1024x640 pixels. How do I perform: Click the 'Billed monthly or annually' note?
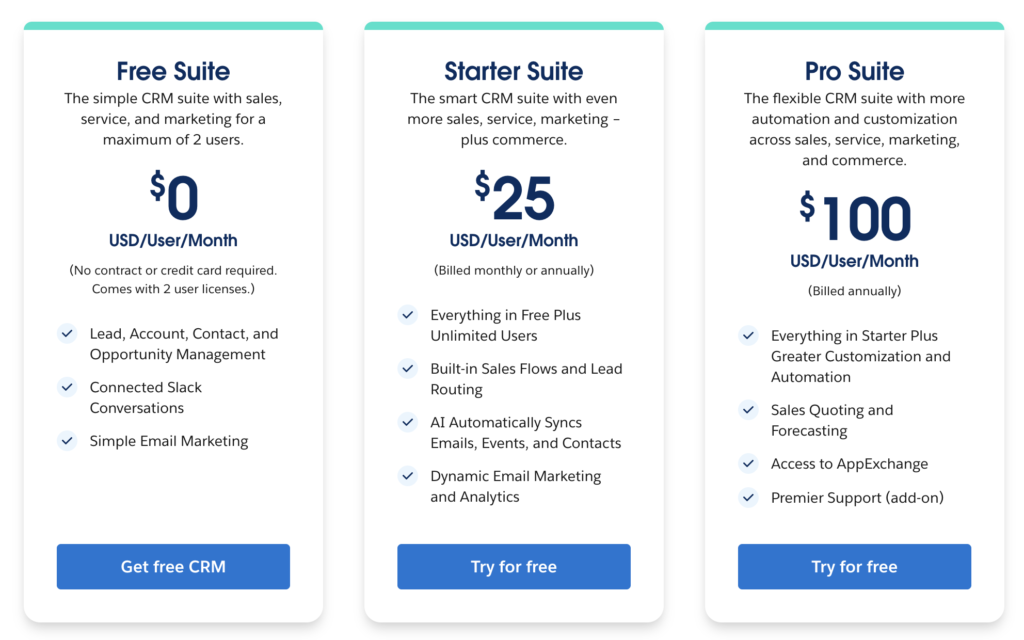pyautogui.click(x=513, y=270)
